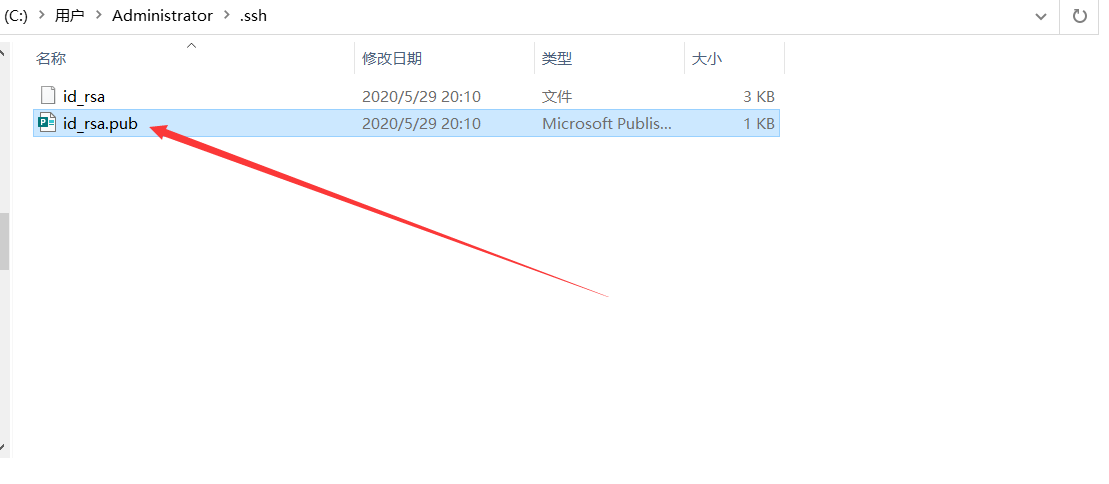Viewport: 1109px width, 484px height.
Task: Click the 1 KB size cell
Action: click(759, 124)
